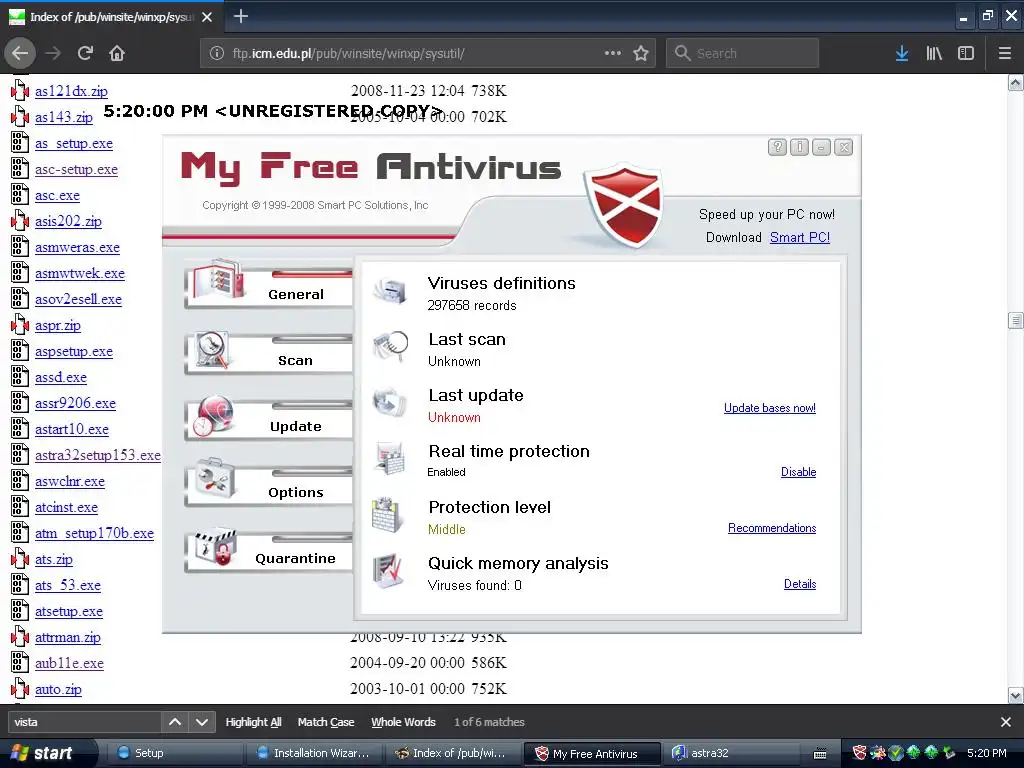The image size is (1024, 768).
Task: Click the Quick memory analysis icon
Action: click(x=390, y=571)
